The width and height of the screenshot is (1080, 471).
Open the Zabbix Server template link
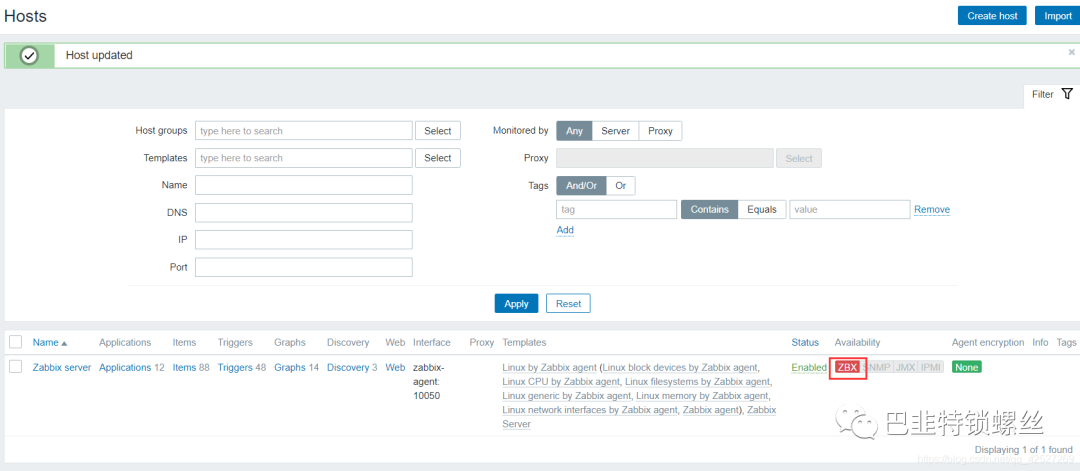point(639,417)
